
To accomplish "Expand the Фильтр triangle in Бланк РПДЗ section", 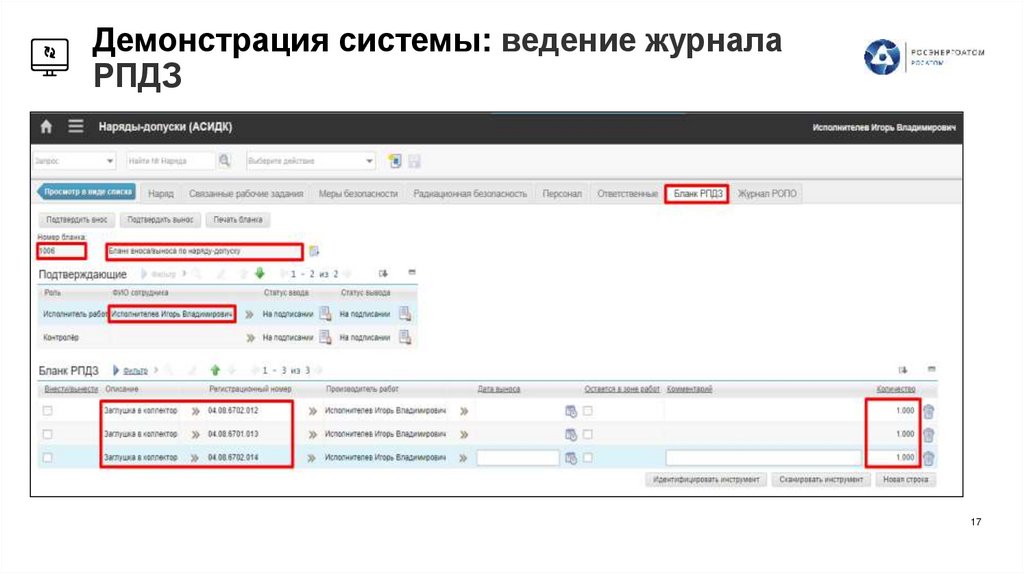I will 116,370.
